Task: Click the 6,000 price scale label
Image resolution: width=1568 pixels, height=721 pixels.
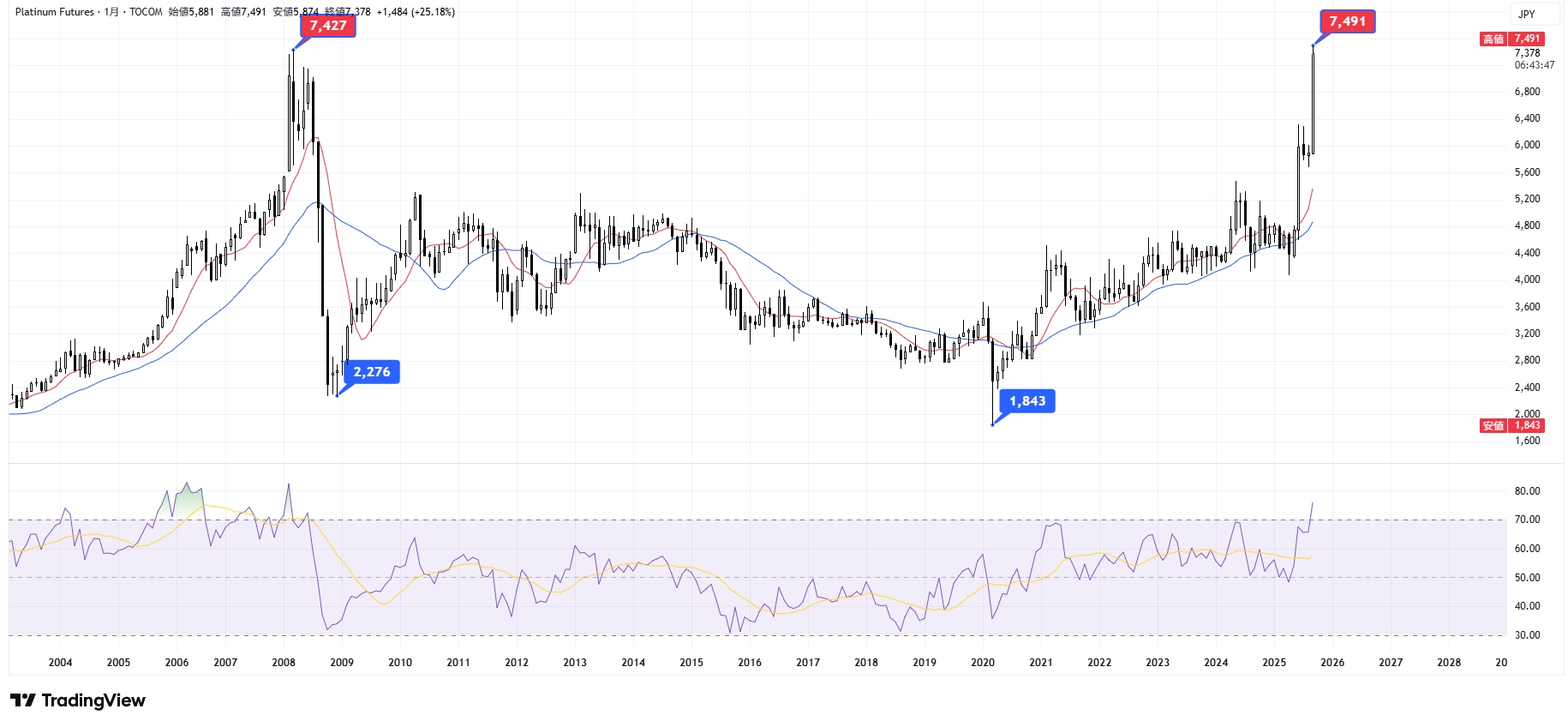Action: point(1527,145)
